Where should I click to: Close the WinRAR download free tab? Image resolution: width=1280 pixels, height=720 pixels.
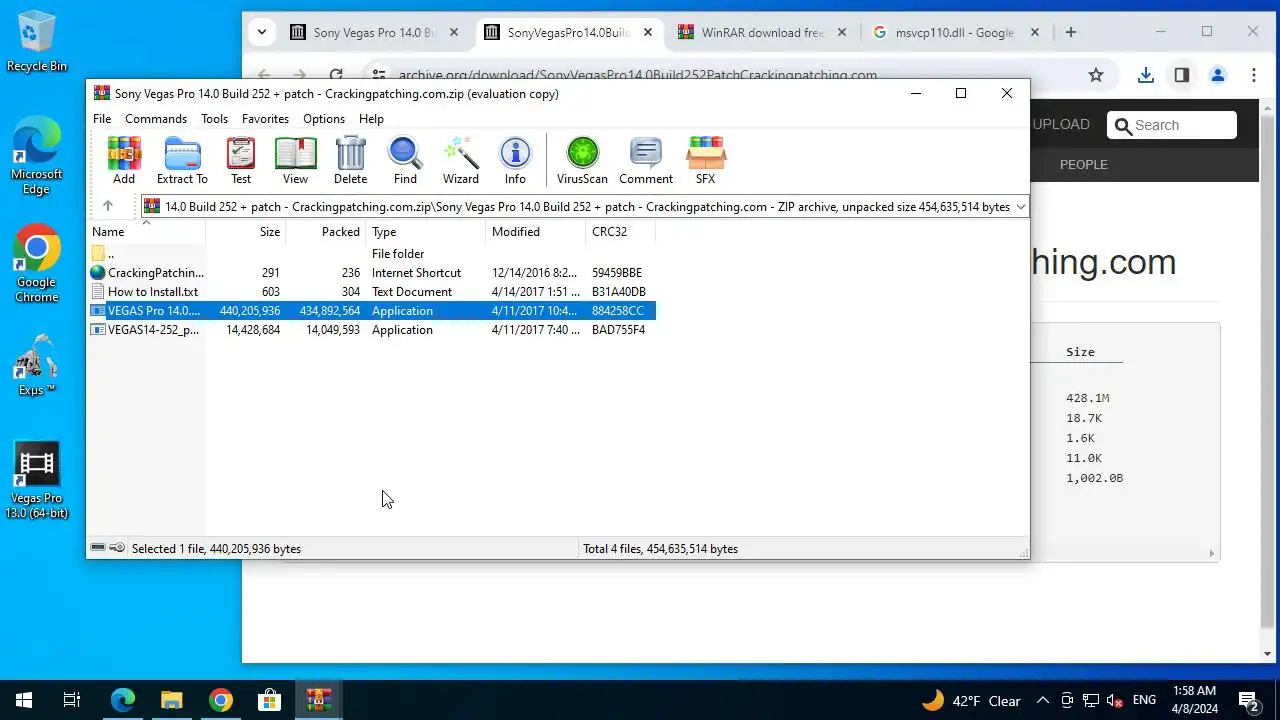[841, 33]
